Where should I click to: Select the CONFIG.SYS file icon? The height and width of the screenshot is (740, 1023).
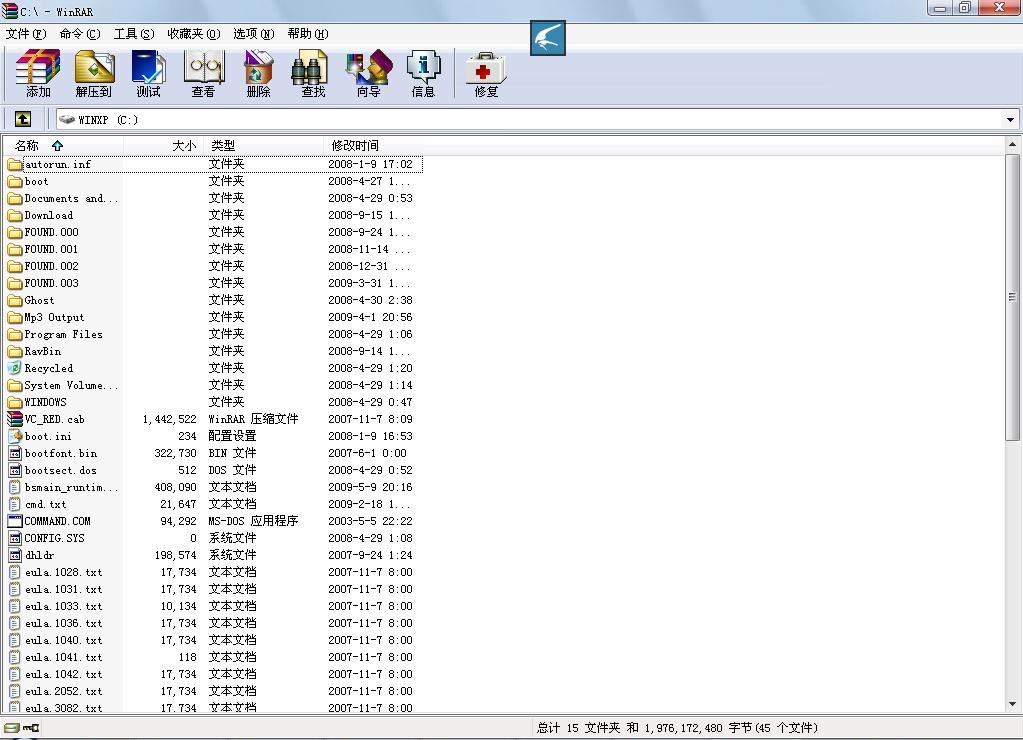click(x=15, y=538)
